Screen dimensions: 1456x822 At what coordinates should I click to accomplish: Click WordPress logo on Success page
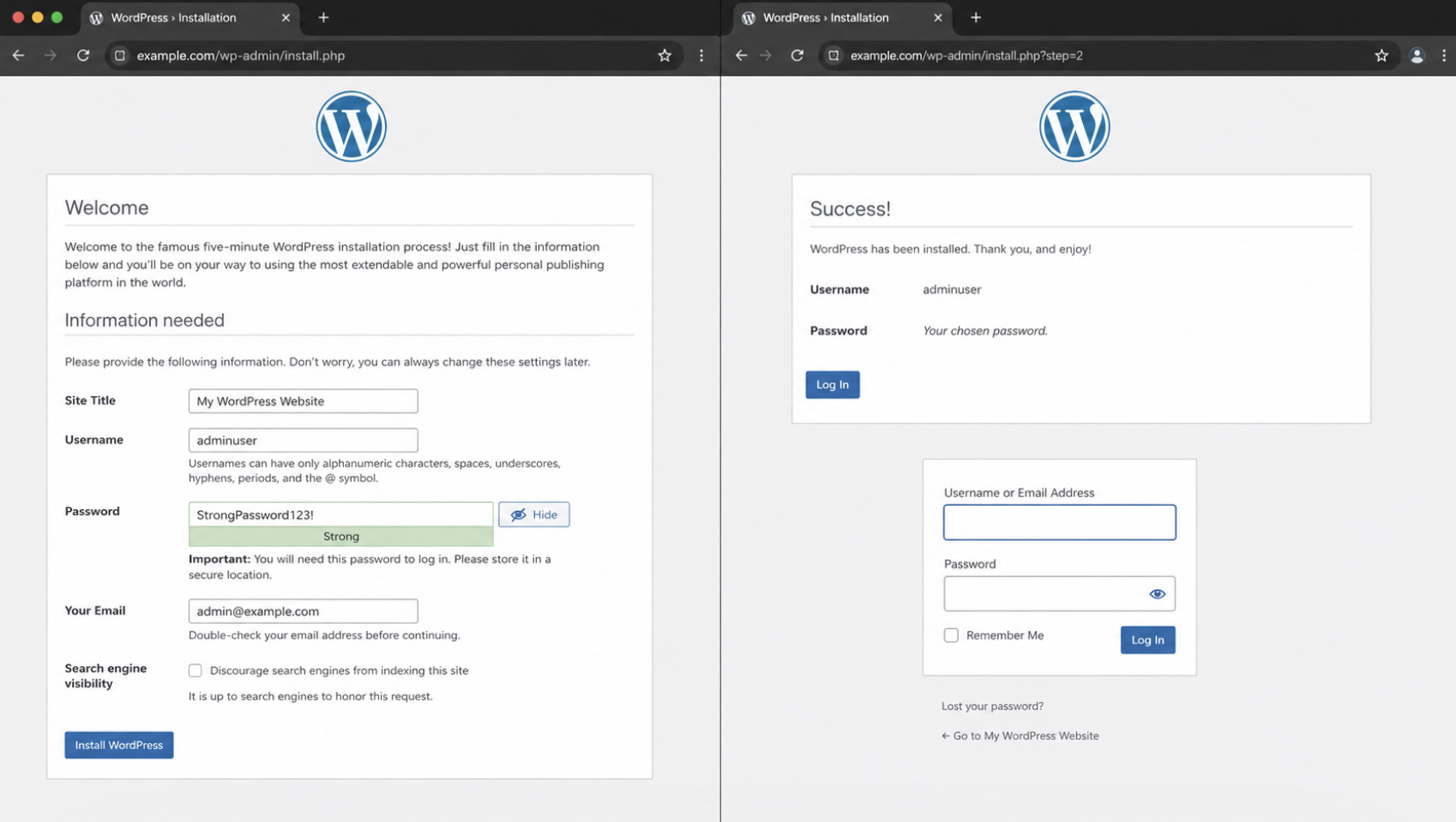click(x=1074, y=126)
